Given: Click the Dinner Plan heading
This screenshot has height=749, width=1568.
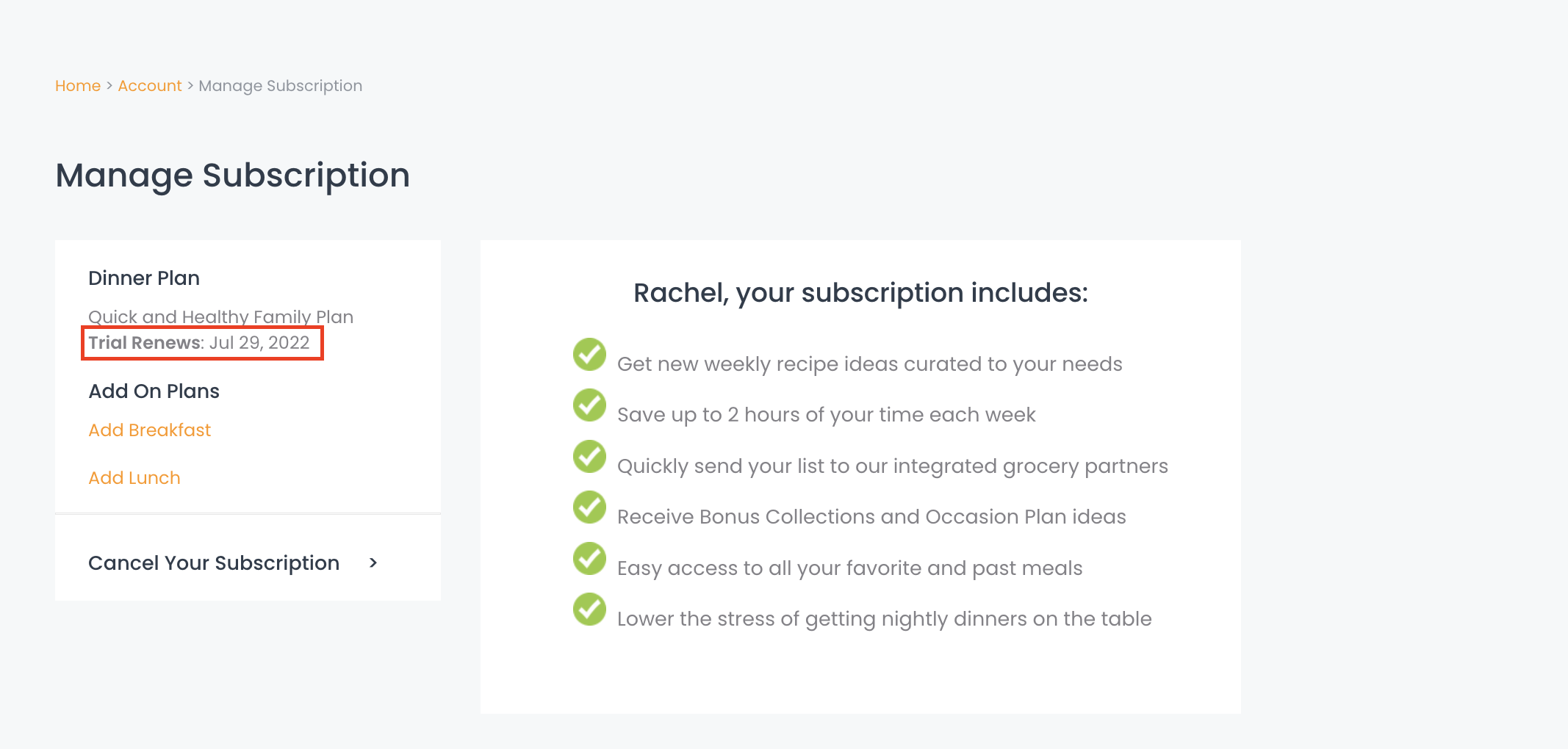Looking at the screenshot, I should coord(144,278).
